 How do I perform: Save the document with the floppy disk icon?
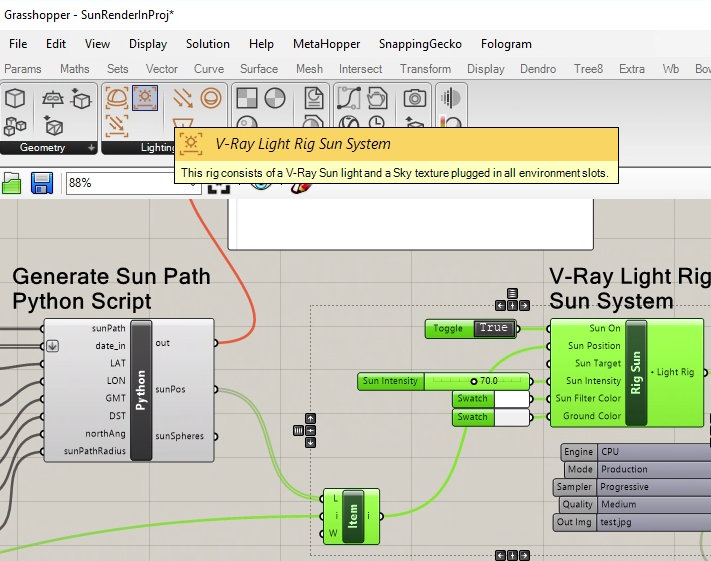tap(42, 183)
